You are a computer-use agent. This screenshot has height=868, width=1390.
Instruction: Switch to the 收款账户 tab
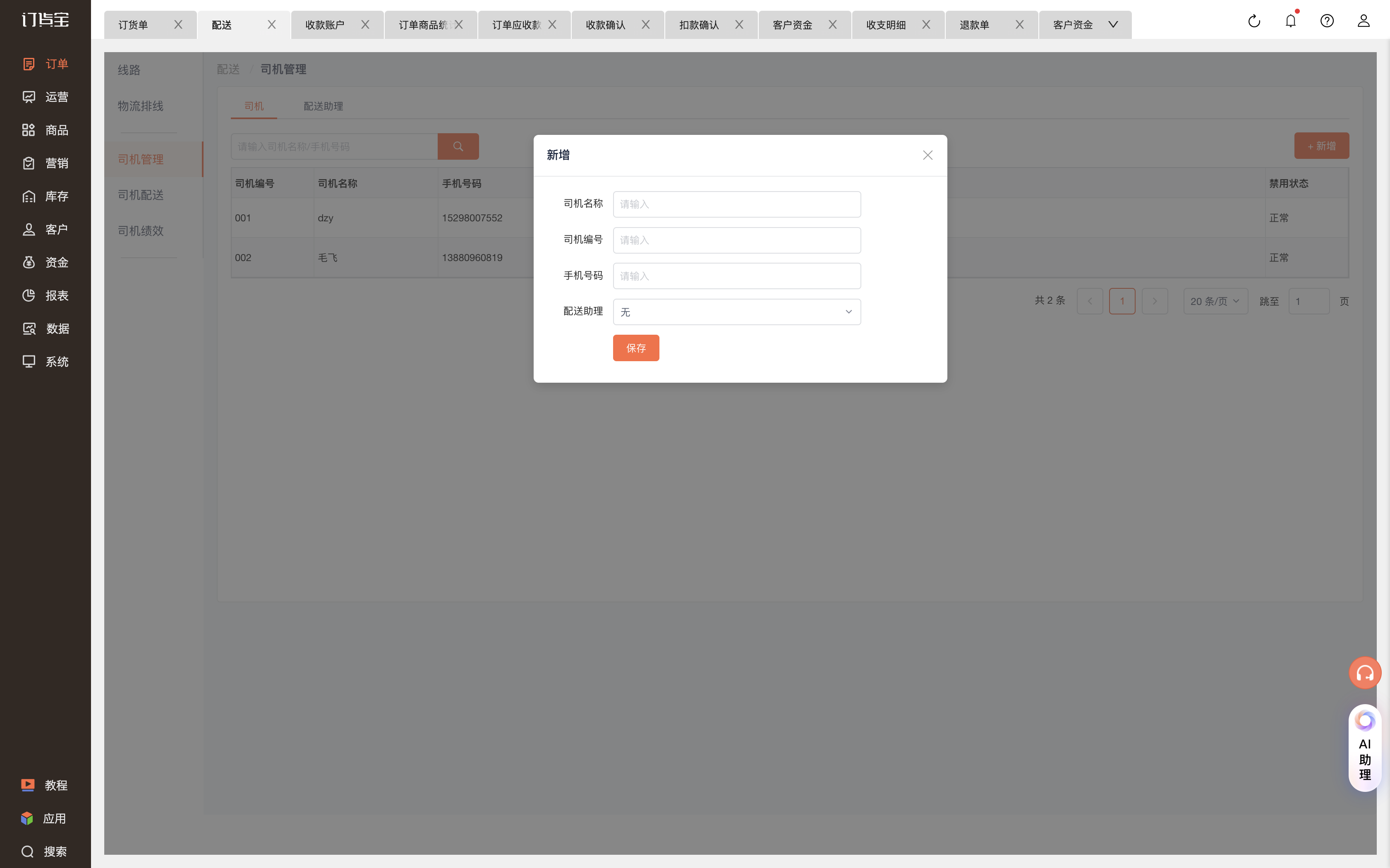tap(325, 25)
